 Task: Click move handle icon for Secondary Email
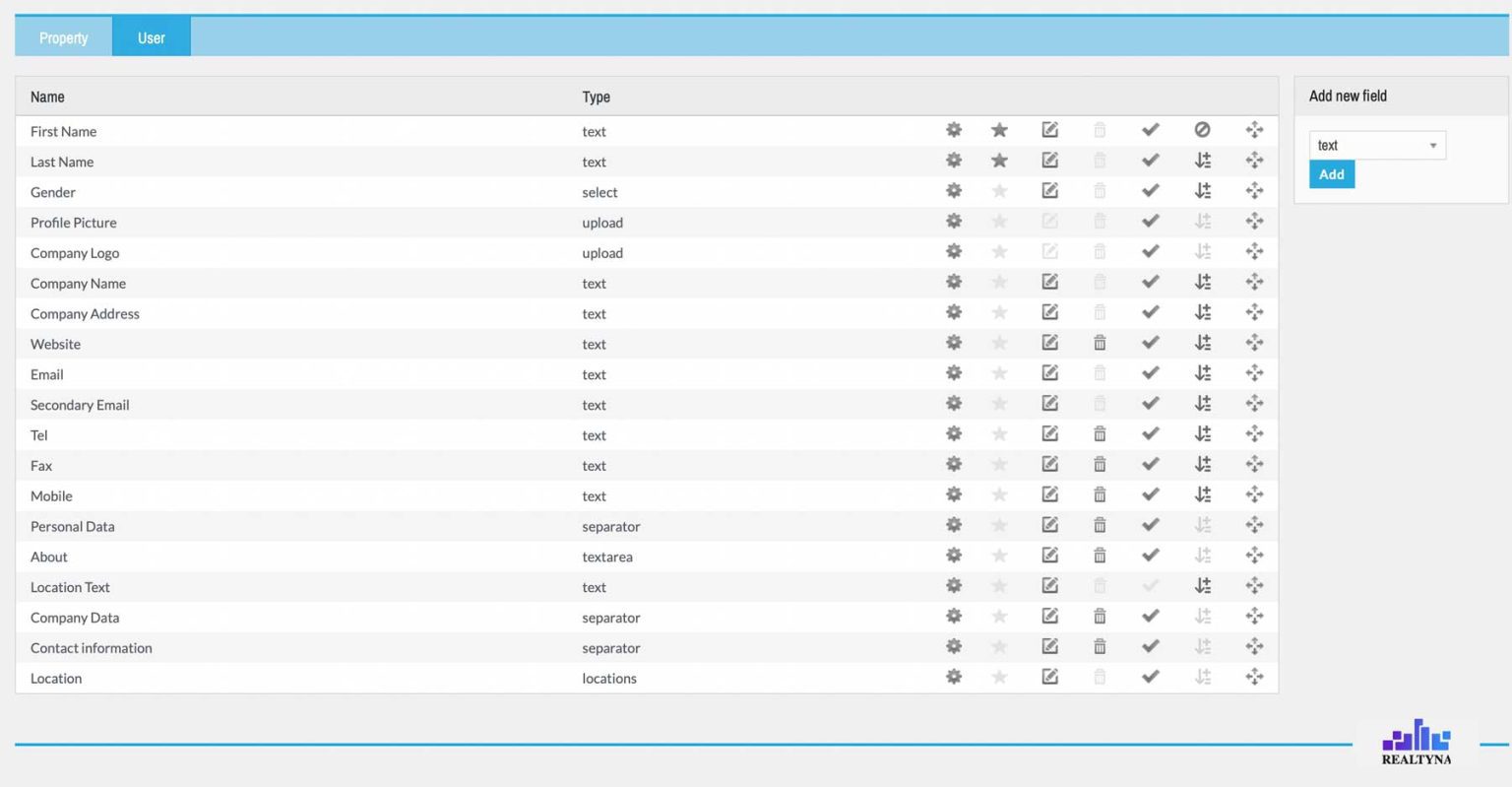(x=1254, y=404)
